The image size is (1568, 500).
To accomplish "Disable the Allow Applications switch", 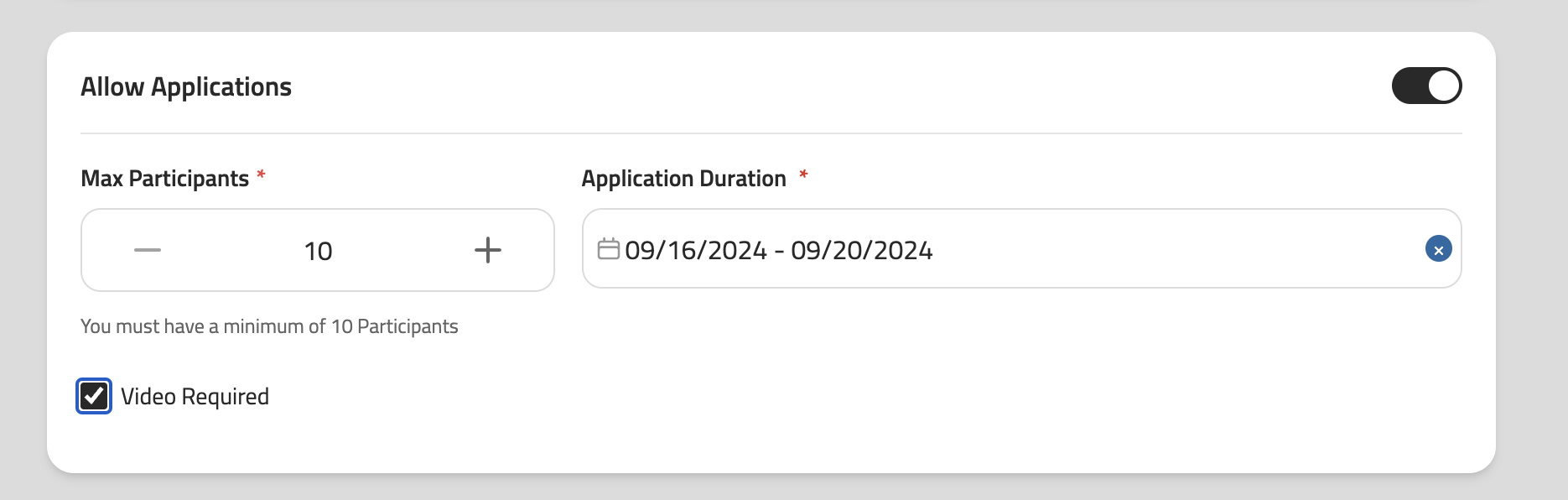I will (1426, 86).
